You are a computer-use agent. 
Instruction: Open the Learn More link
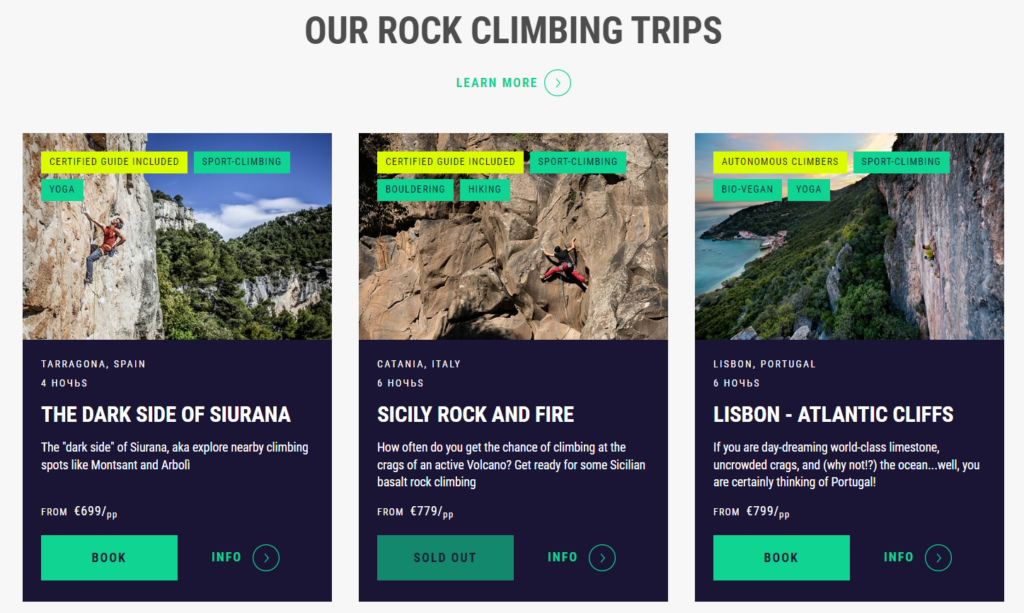pyautogui.click(x=497, y=83)
